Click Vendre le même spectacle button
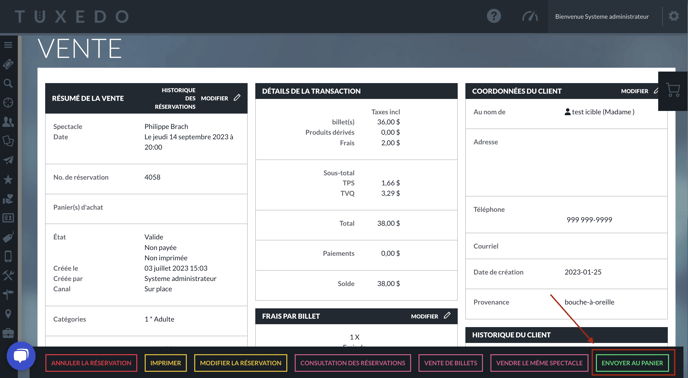The width and height of the screenshot is (688, 378). click(x=539, y=363)
